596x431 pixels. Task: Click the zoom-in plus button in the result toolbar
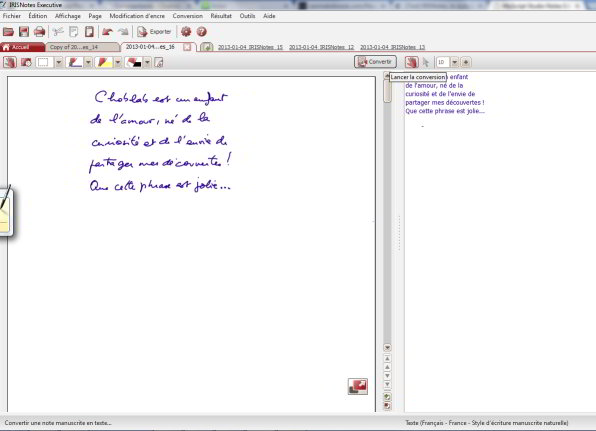click(466, 62)
